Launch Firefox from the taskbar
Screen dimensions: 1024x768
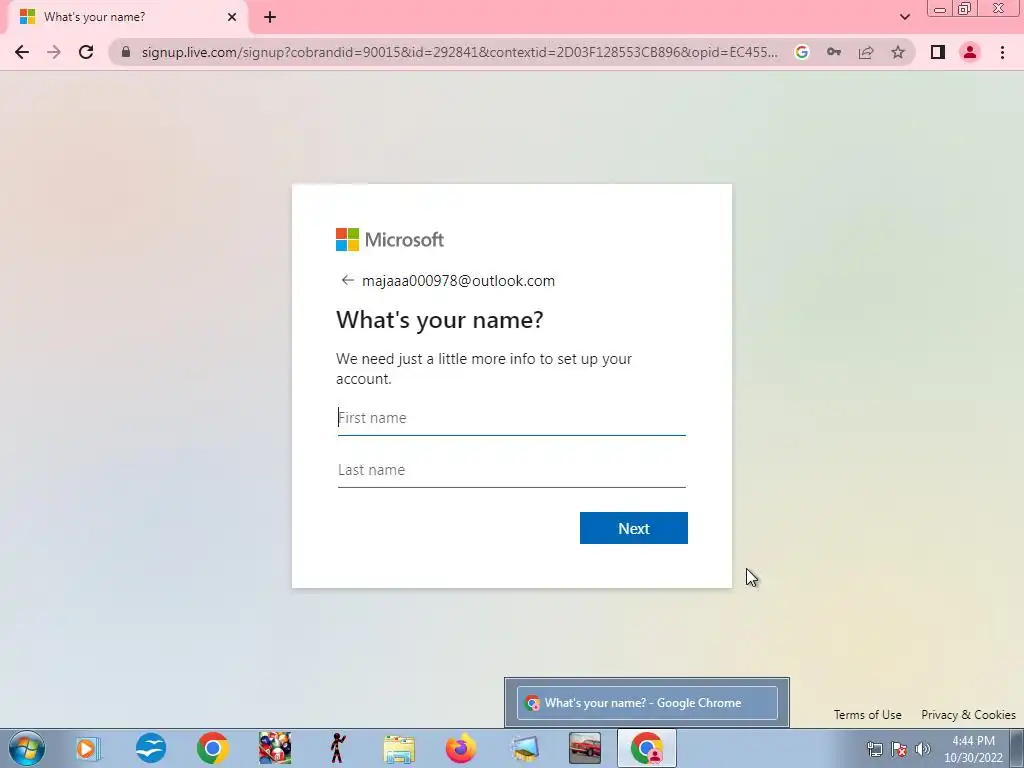pos(461,748)
